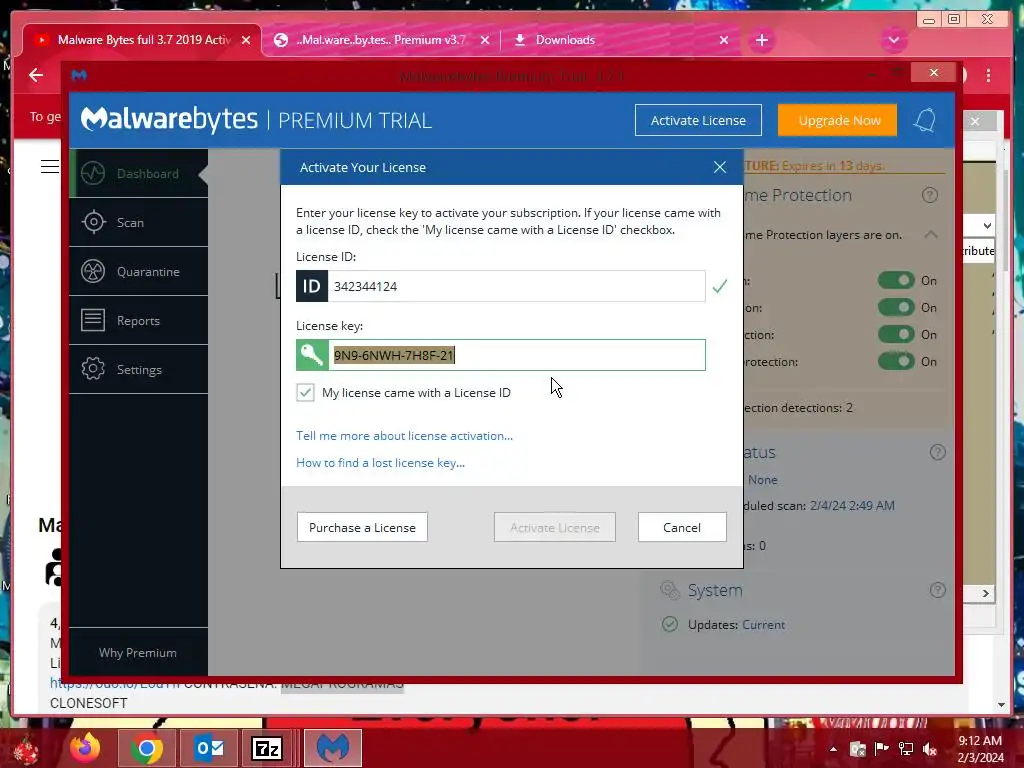Open Outlook from the taskbar
Screen dimensions: 1024x768
point(209,748)
